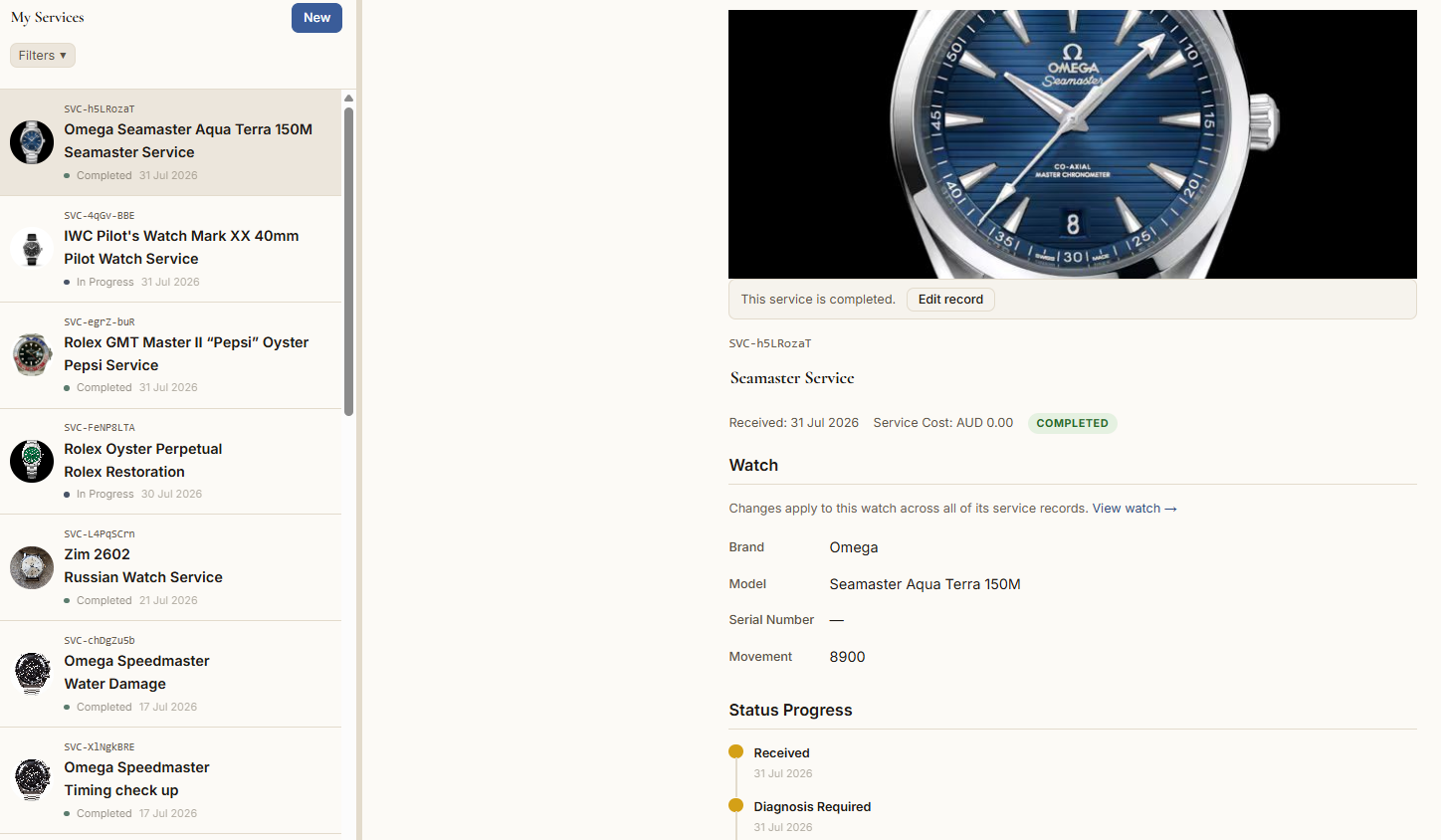The width and height of the screenshot is (1441, 840).
Task: Open the Zim 2602 watch thumbnail
Action: pyautogui.click(x=32, y=568)
